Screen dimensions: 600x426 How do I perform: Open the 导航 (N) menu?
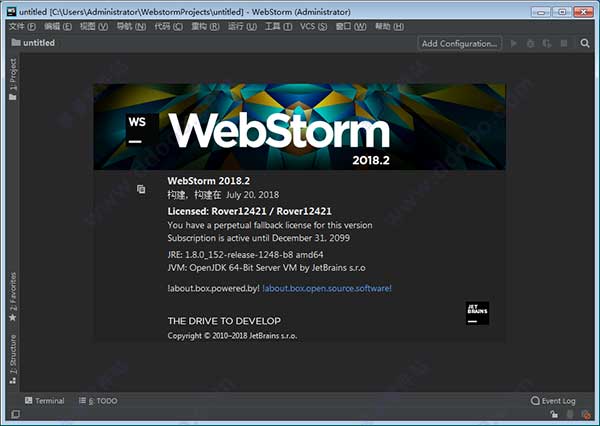131,26
